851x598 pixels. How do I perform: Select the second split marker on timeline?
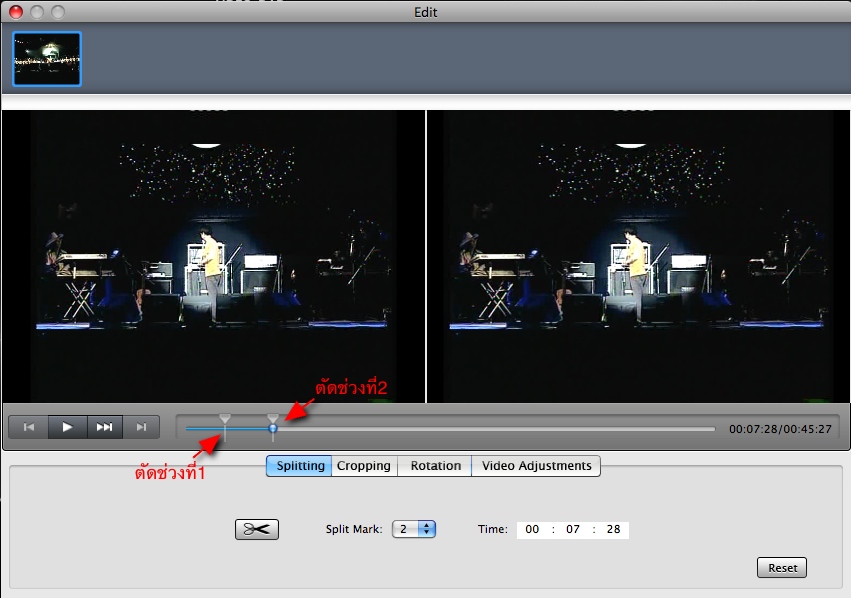pyautogui.click(x=273, y=418)
